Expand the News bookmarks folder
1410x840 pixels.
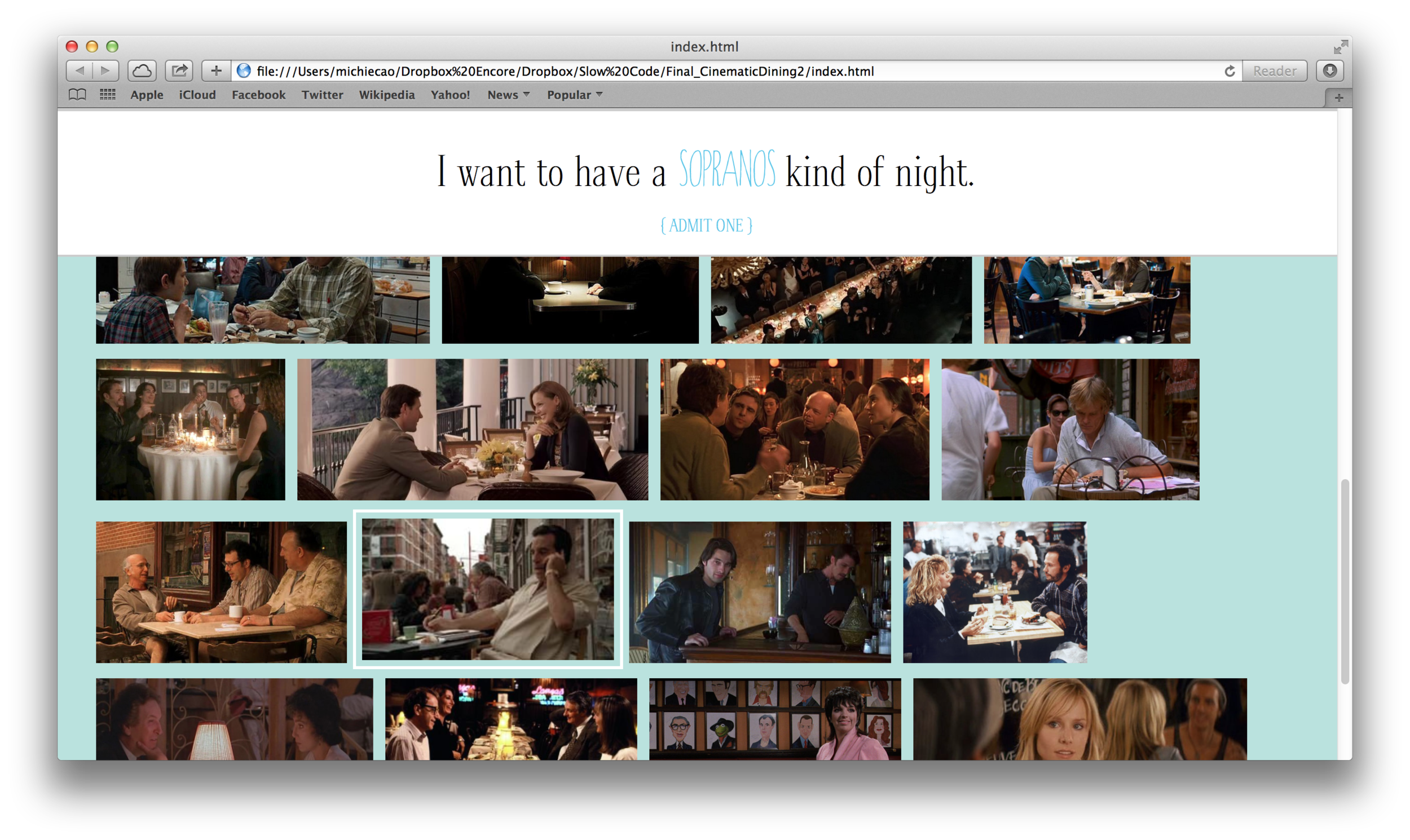[x=509, y=95]
